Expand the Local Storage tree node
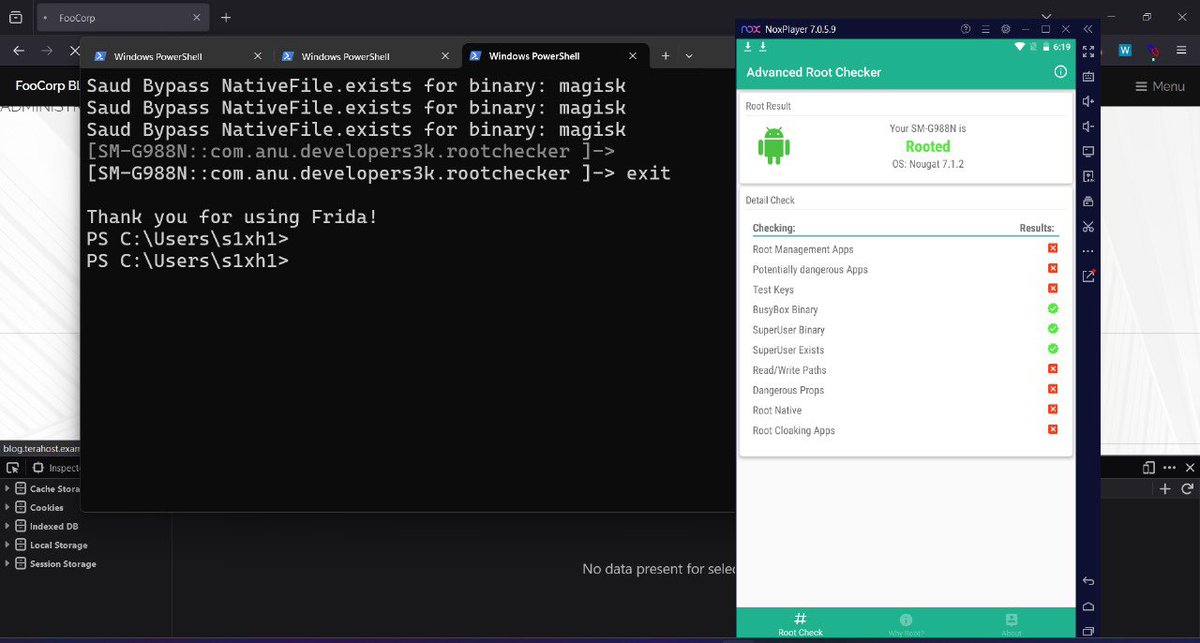 tap(8, 546)
